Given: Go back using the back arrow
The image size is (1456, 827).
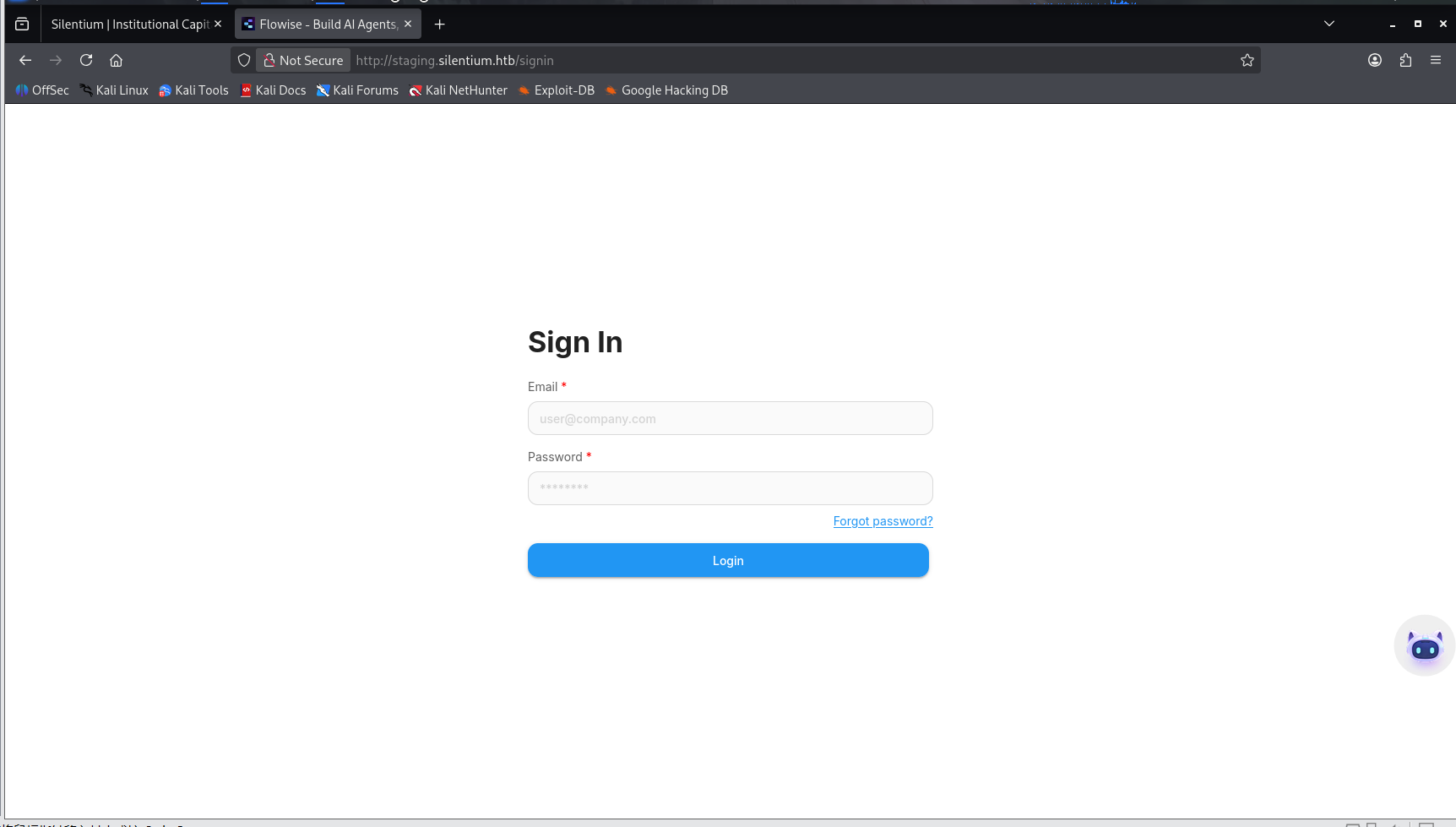Looking at the screenshot, I should pyautogui.click(x=25, y=60).
